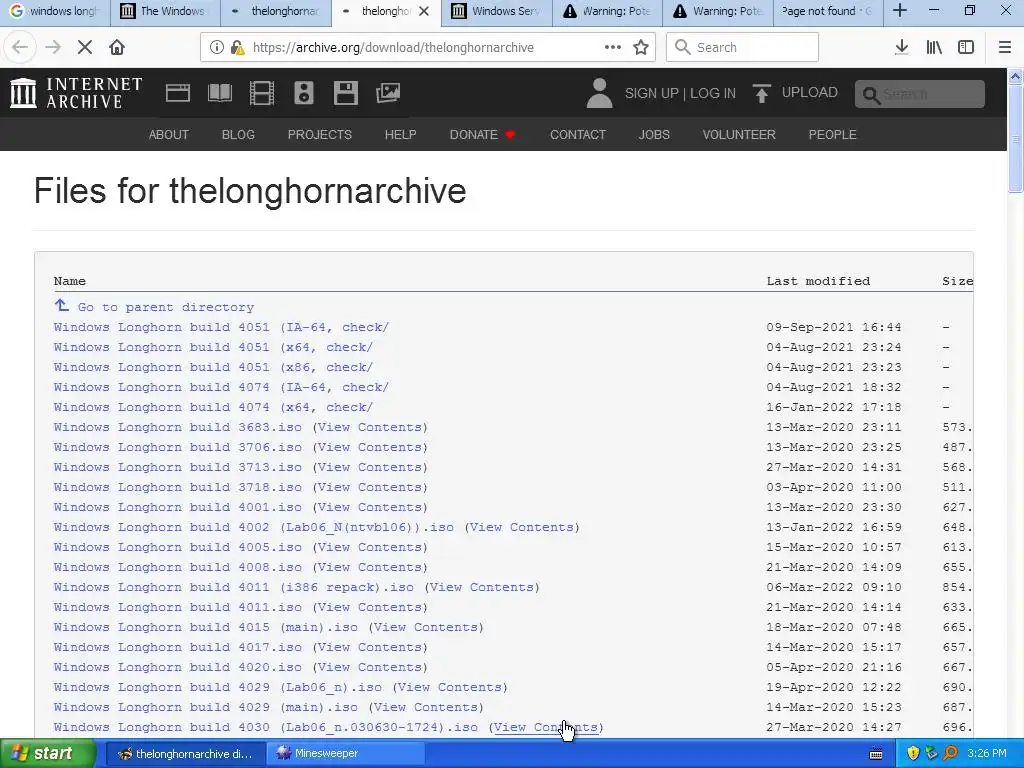Open Longhorn build 4051 IA-64 folder

coord(221,327)
